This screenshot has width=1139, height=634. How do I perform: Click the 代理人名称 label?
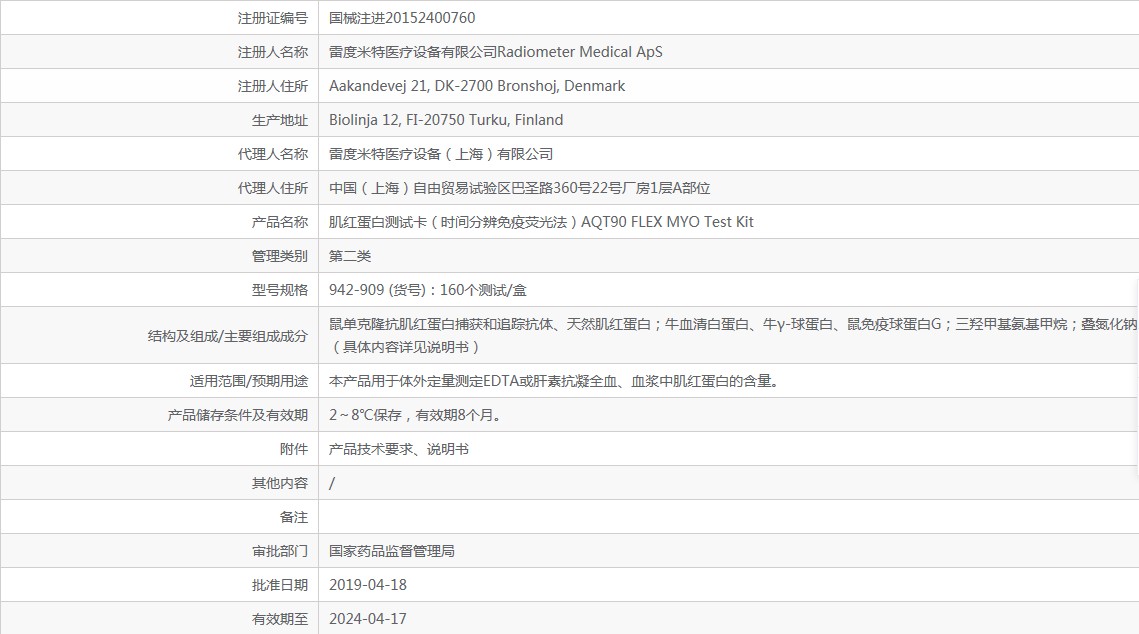pos(272,155)
